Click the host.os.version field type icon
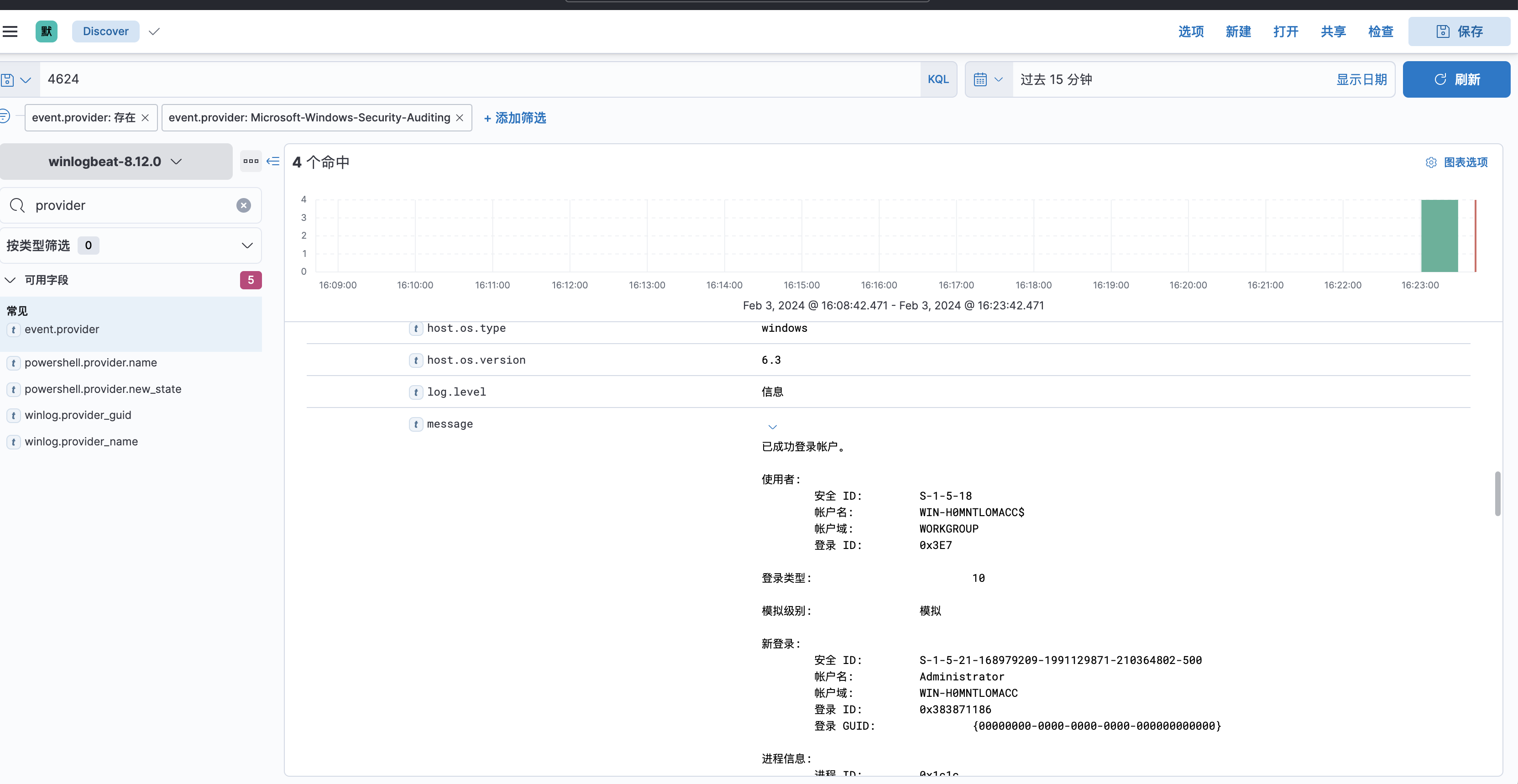This screenshot has height=784, width=1518. click(416, 361)
